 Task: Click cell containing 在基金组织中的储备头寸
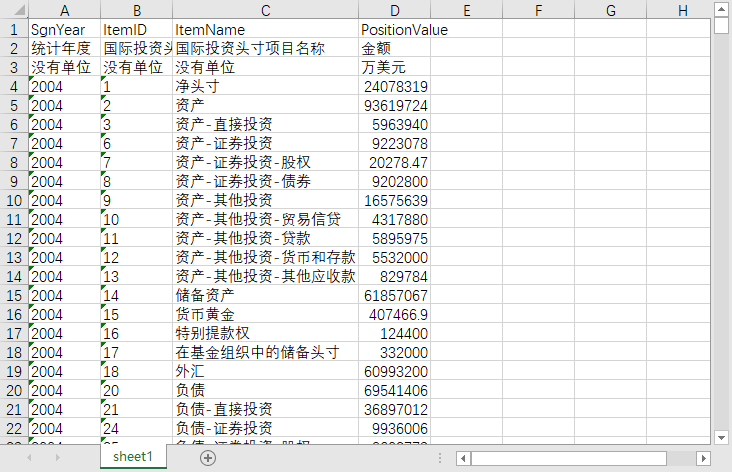266,352
